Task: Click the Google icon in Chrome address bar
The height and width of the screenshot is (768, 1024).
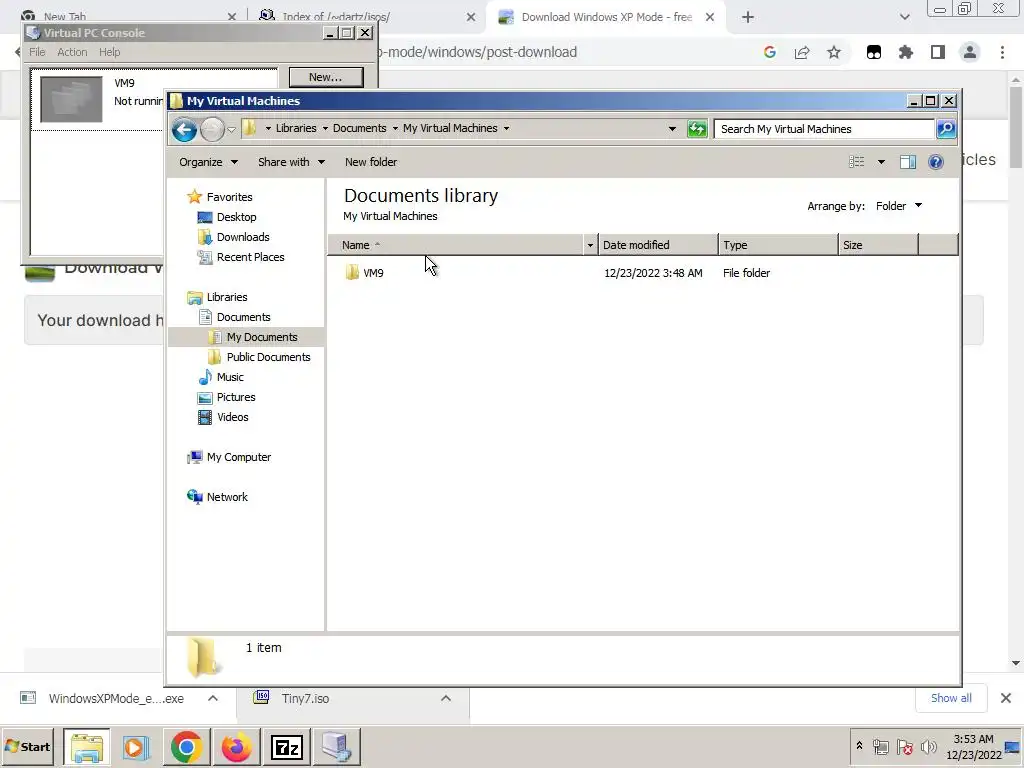Action: (x=770, y=52)
